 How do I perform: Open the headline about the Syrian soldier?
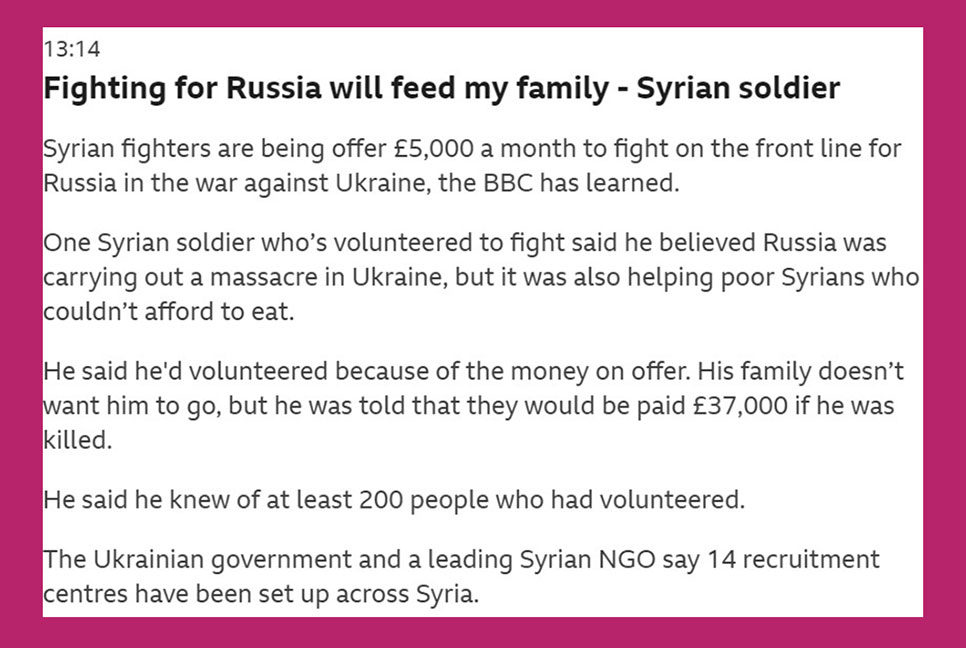click(x=441, y=88)
